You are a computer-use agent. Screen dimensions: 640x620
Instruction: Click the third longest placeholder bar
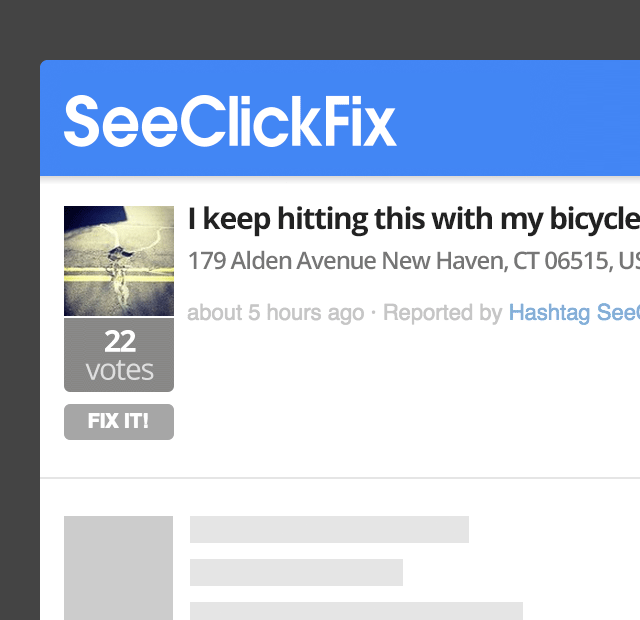356,611
